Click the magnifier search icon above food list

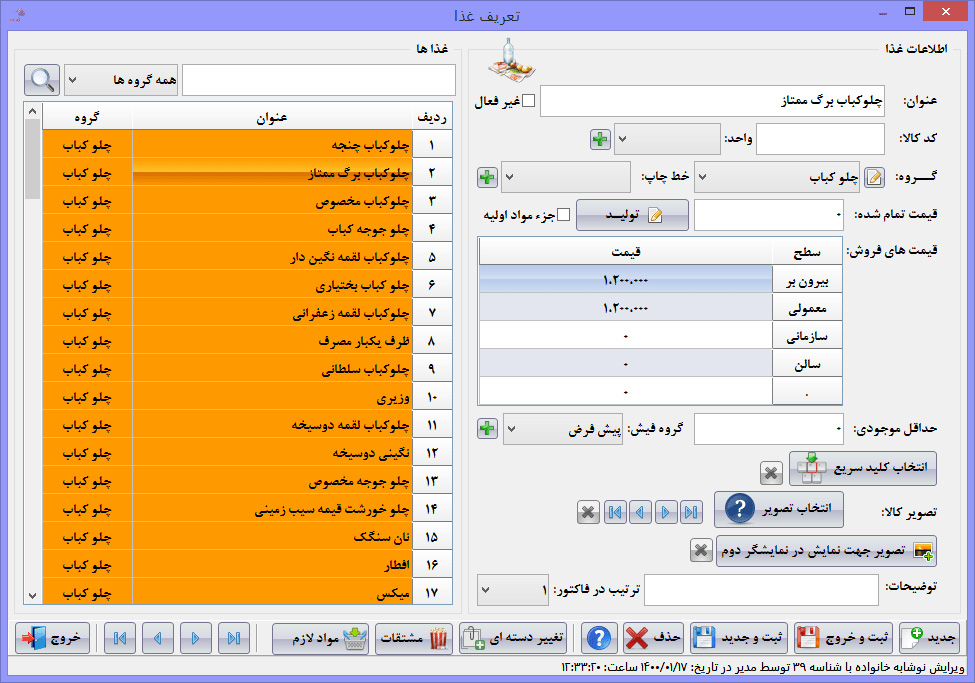42,80
